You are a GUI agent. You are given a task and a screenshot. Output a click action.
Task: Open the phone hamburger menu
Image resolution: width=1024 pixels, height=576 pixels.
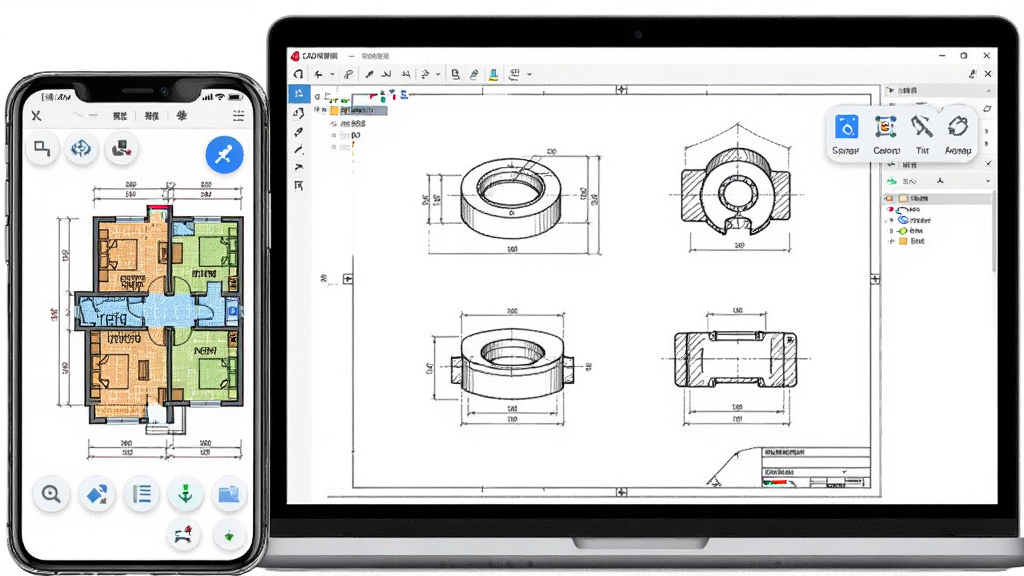[238, 116]
